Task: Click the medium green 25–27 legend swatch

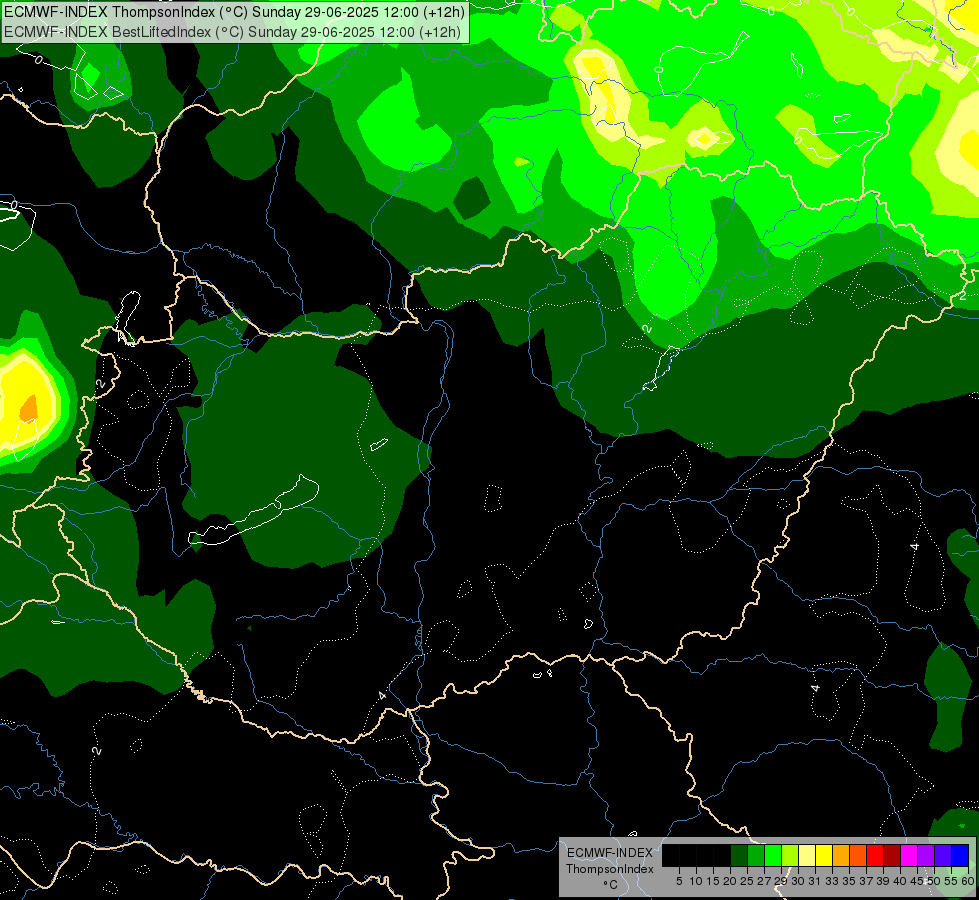Action: (x=756, y=855)
